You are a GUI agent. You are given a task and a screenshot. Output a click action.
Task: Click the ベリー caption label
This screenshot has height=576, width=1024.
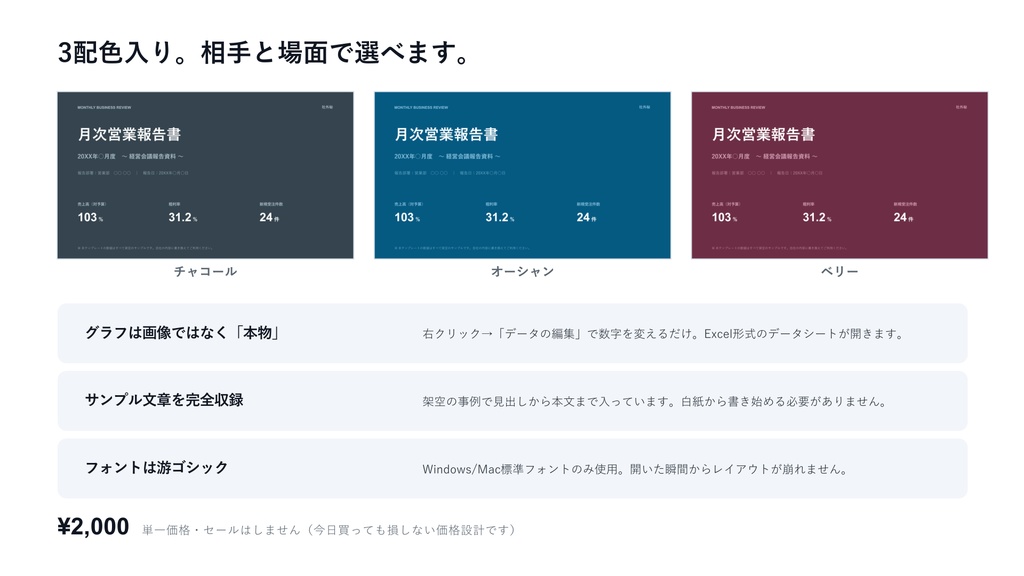click(x=839, y=272)
